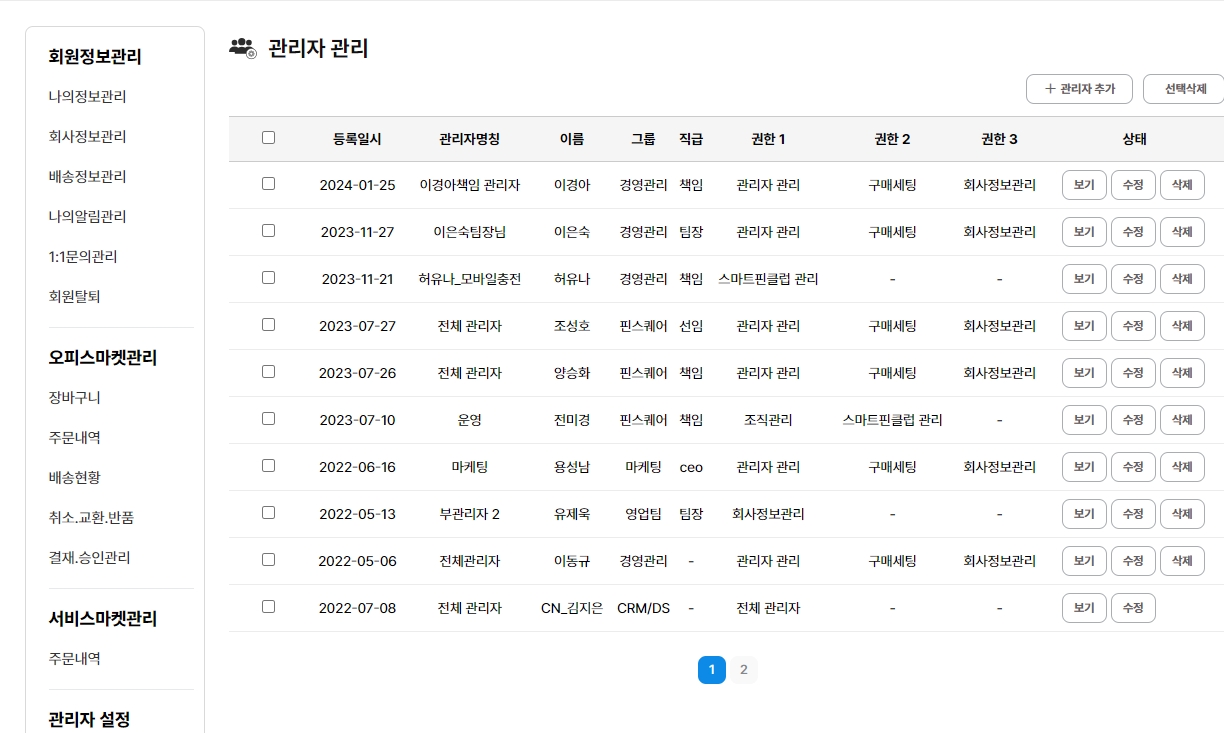
Task: Tick the checkbox for 부관리자 2 row
Action: coord(268,513)
